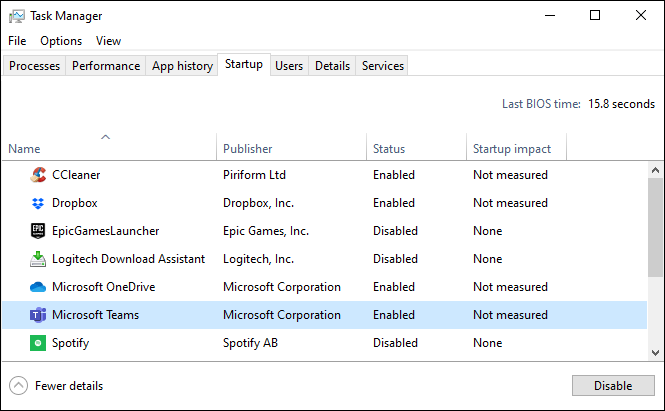Sort by the Status column header

(416, 147)
